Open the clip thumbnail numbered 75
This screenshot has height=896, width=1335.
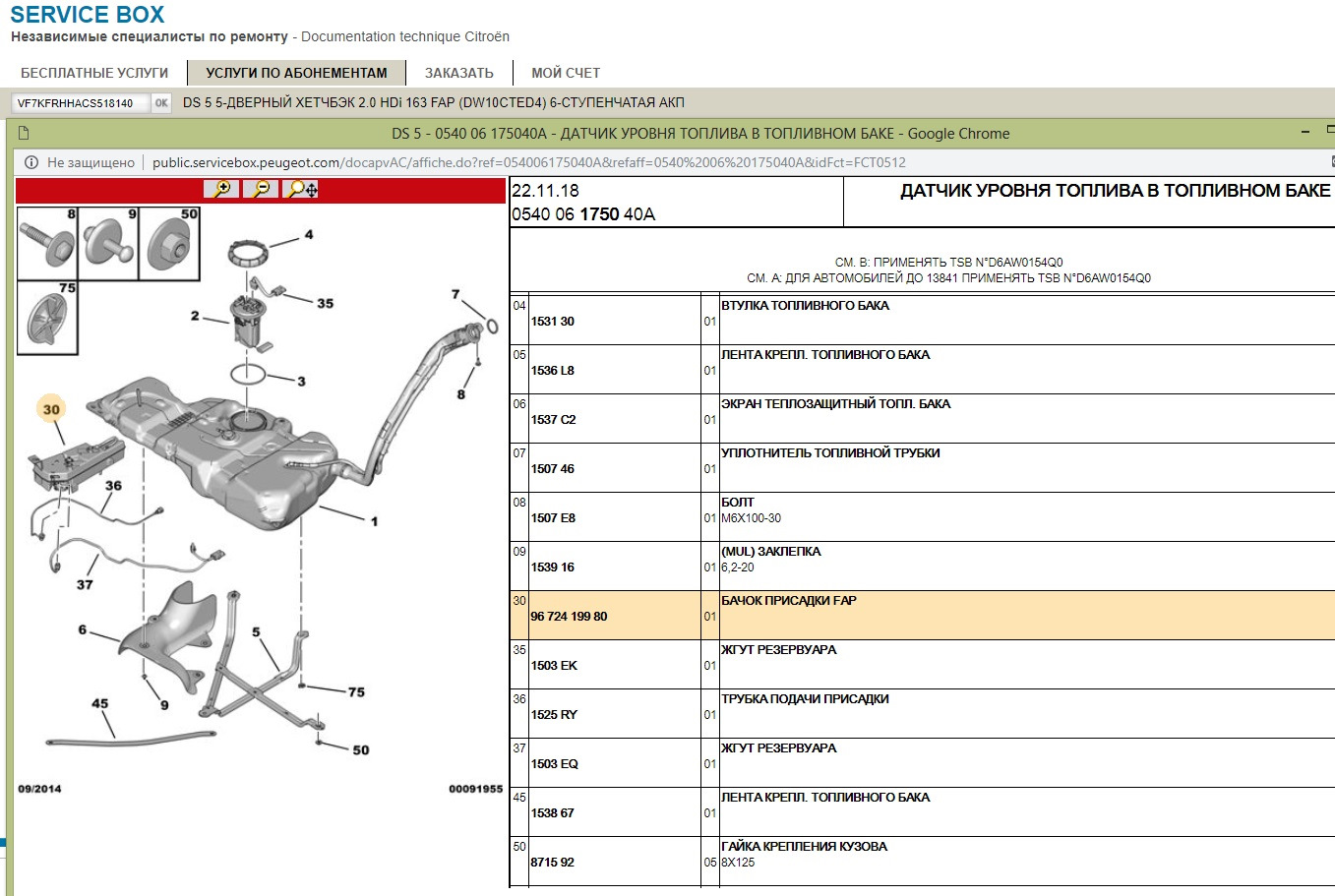(x=48, y=318)
